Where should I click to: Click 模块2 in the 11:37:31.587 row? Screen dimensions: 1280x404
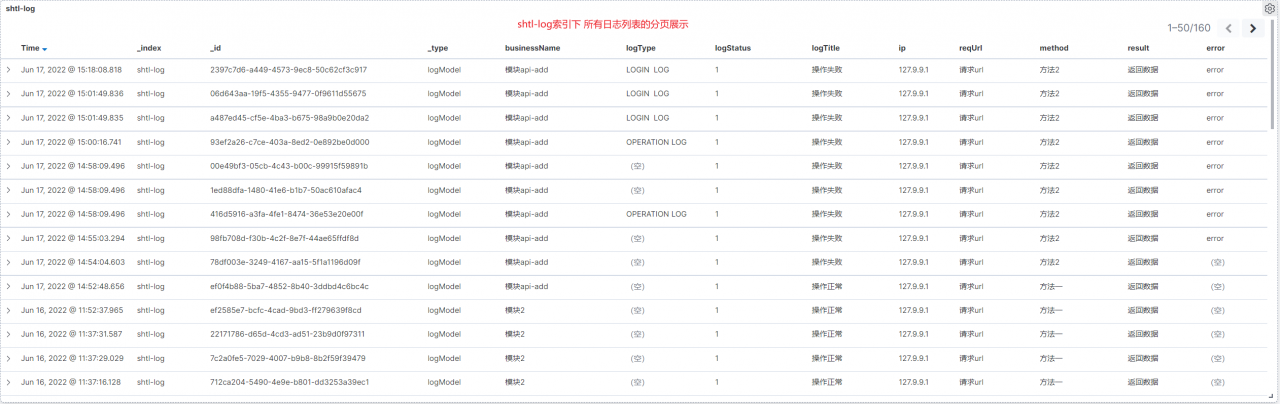coord(515,334)
